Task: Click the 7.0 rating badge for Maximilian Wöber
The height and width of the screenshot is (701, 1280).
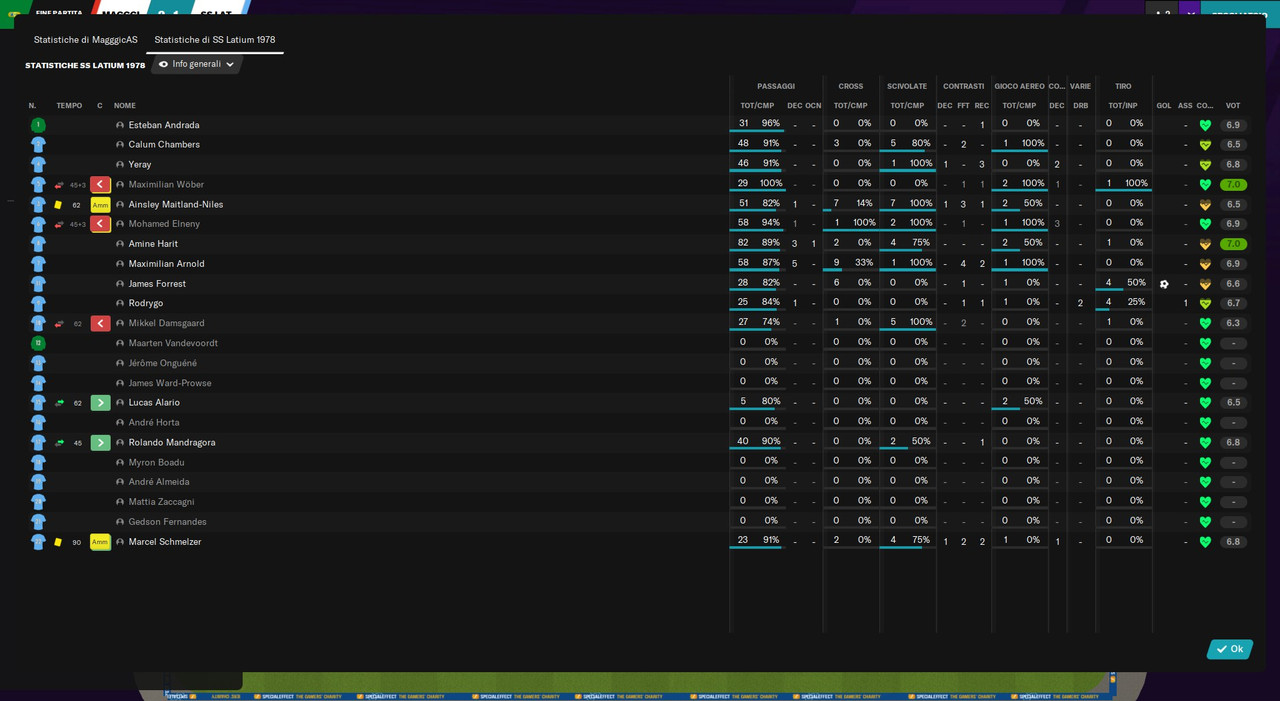Action: (1233, 185)
